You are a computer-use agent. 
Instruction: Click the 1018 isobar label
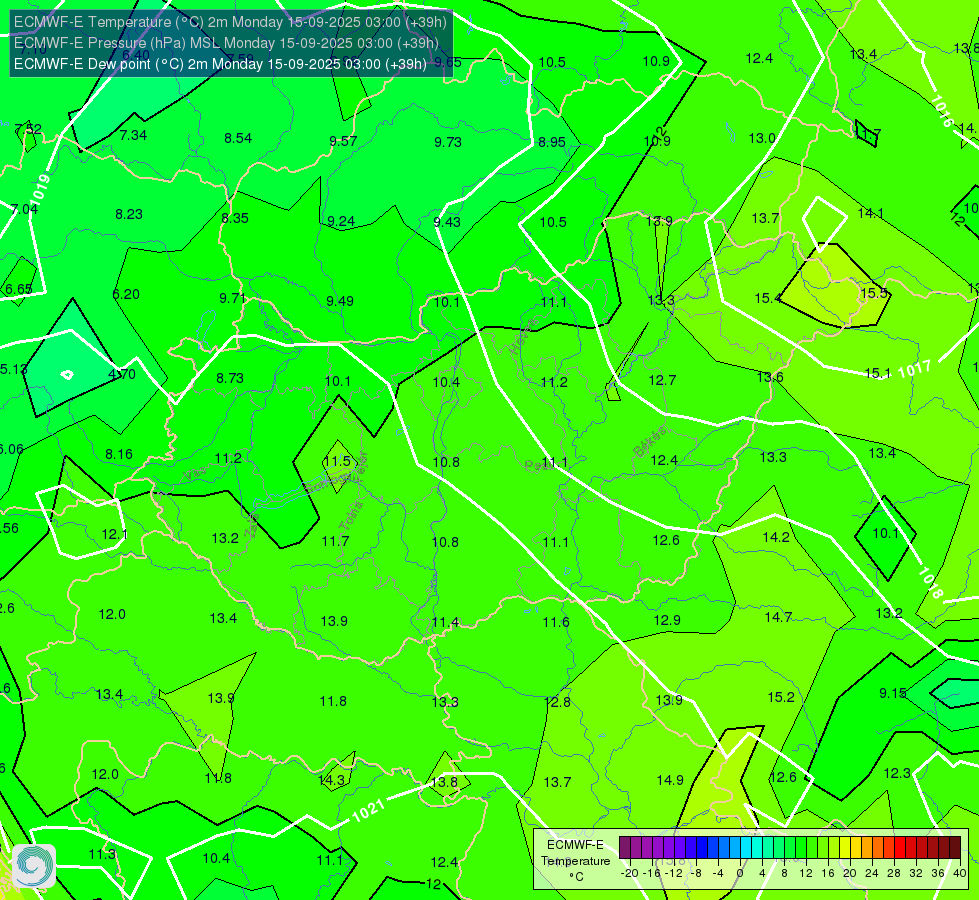930,583
